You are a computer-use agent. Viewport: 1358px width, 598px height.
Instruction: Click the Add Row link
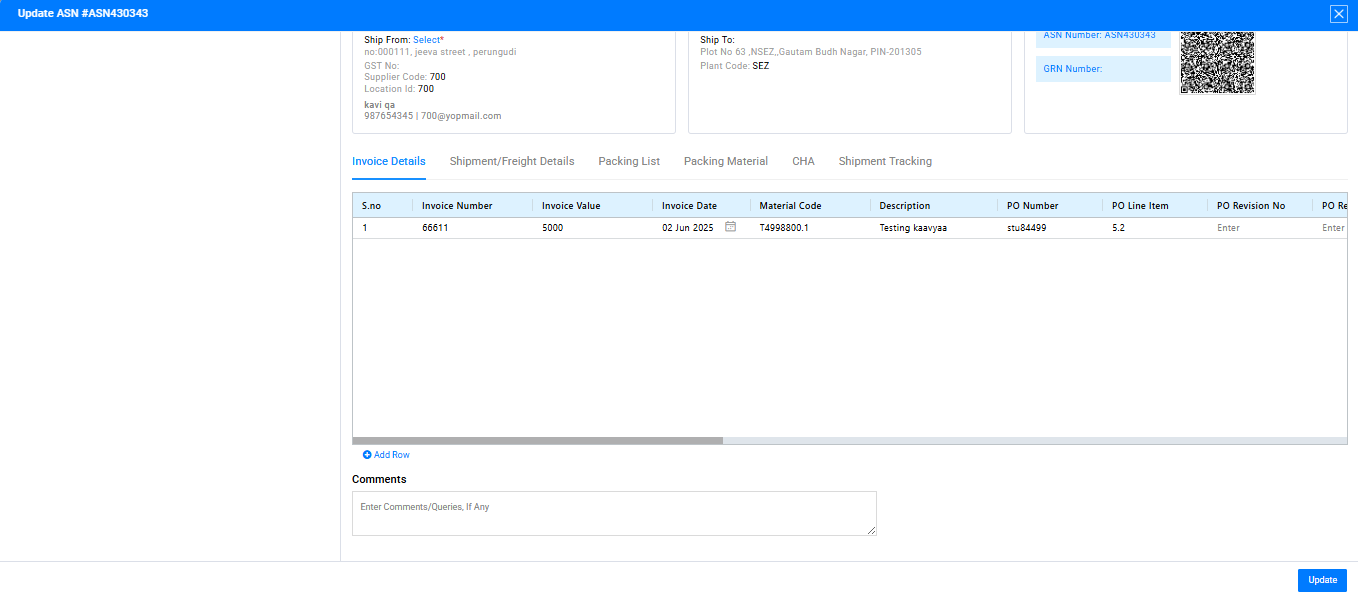pyautogui.click(x=391, y=455)
